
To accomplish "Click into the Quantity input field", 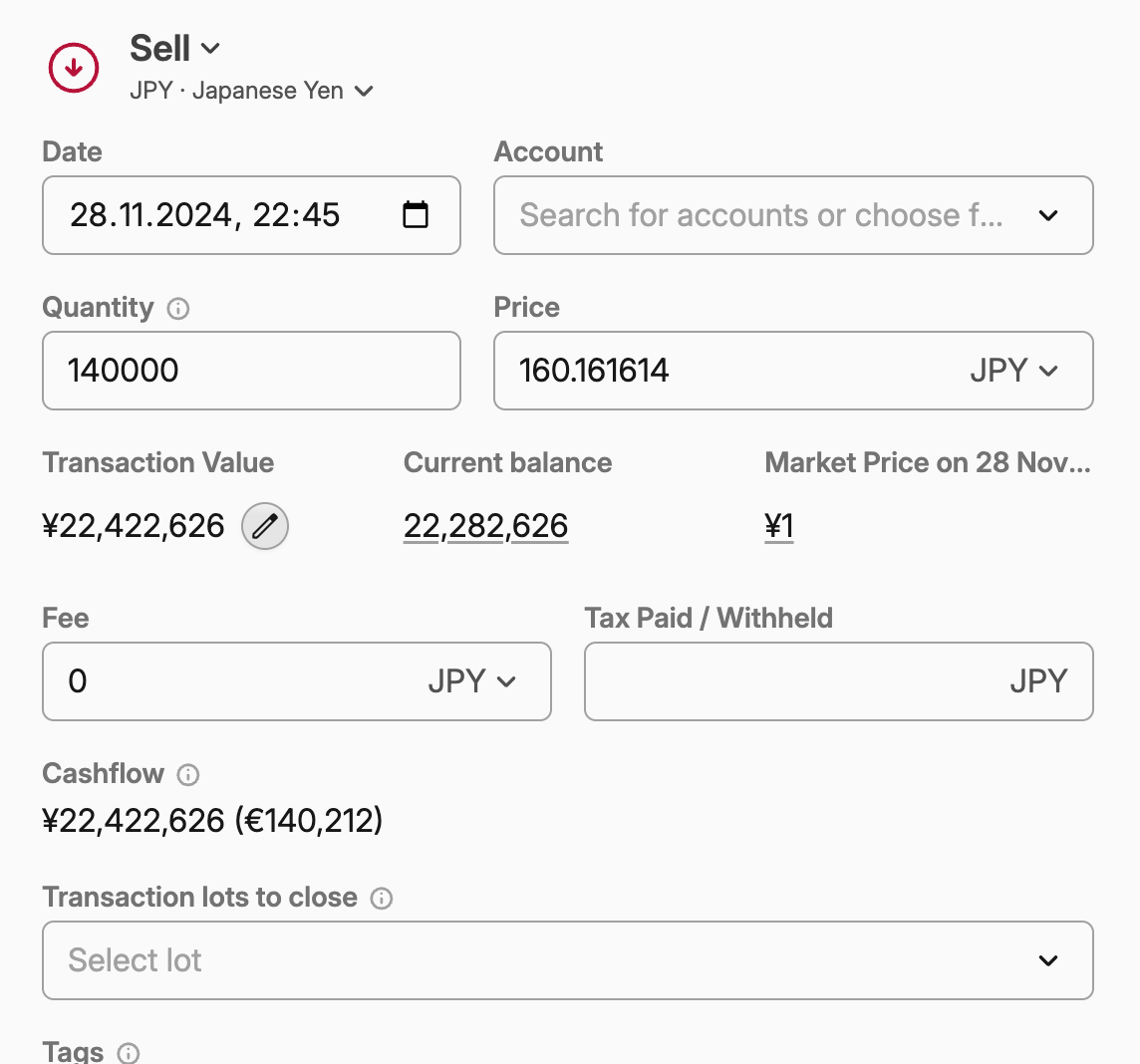I will [251, 371].
